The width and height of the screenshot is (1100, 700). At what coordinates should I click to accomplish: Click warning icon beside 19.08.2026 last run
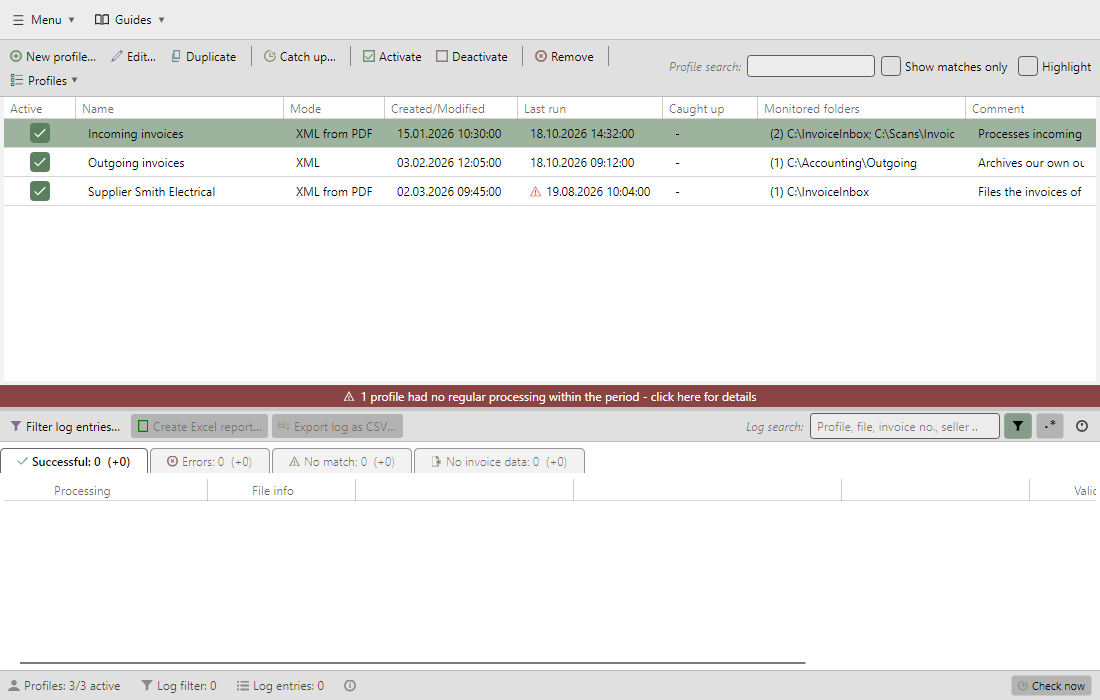tap(535, 191)
